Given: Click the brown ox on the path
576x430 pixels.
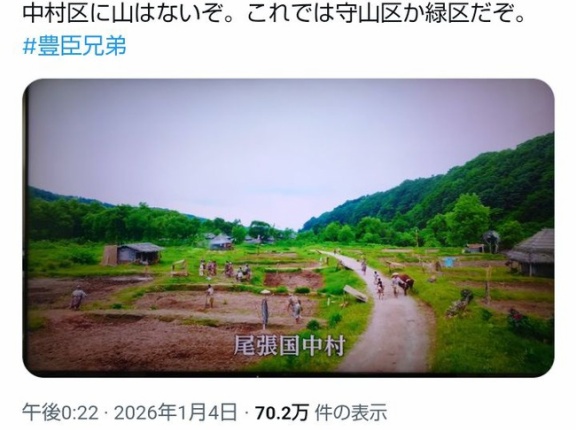Looking at the screenshot, I should tap(406, 283).
